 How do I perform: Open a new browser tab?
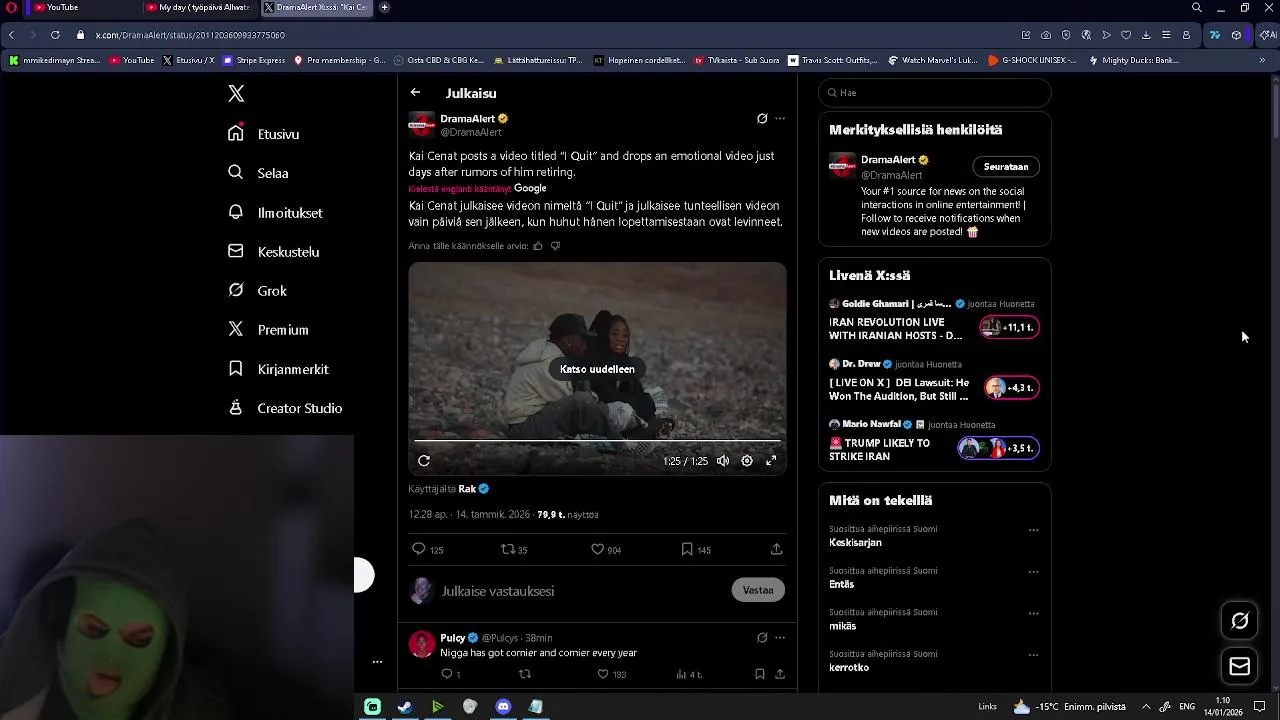point(384,7)
